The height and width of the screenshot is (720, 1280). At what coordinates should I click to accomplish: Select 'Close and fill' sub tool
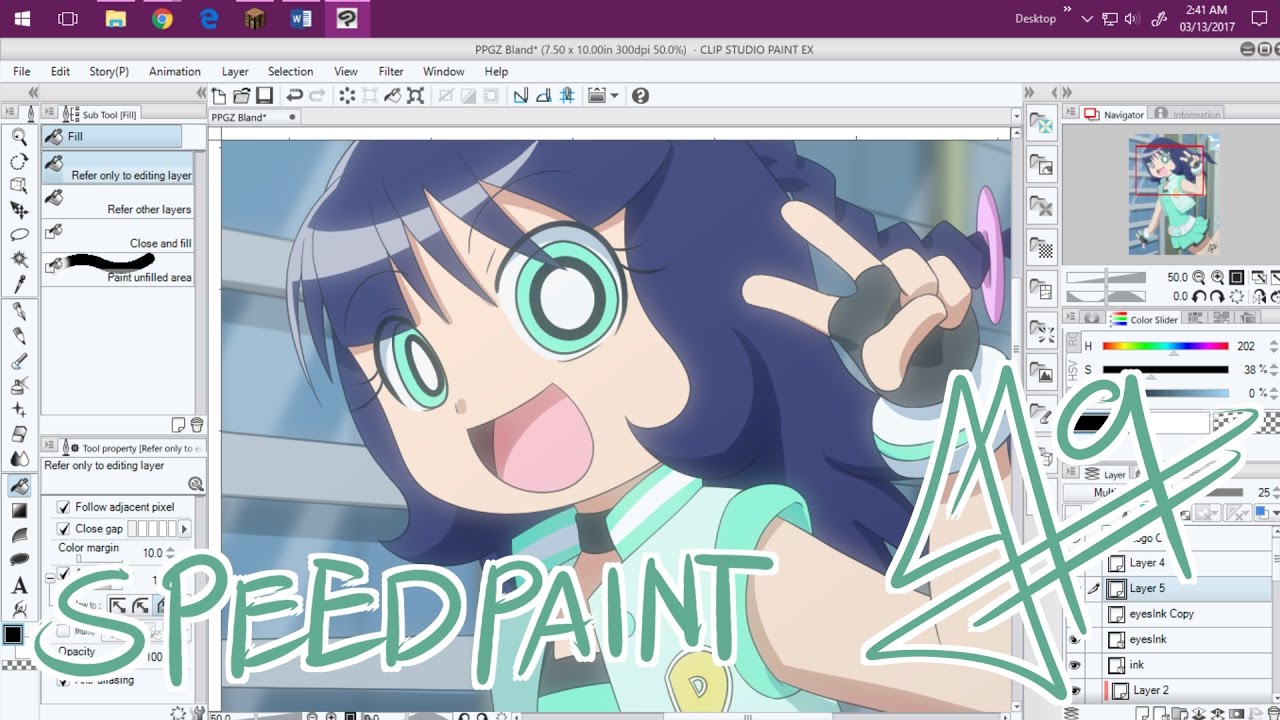pyautogui.click(x=118, y=236)
